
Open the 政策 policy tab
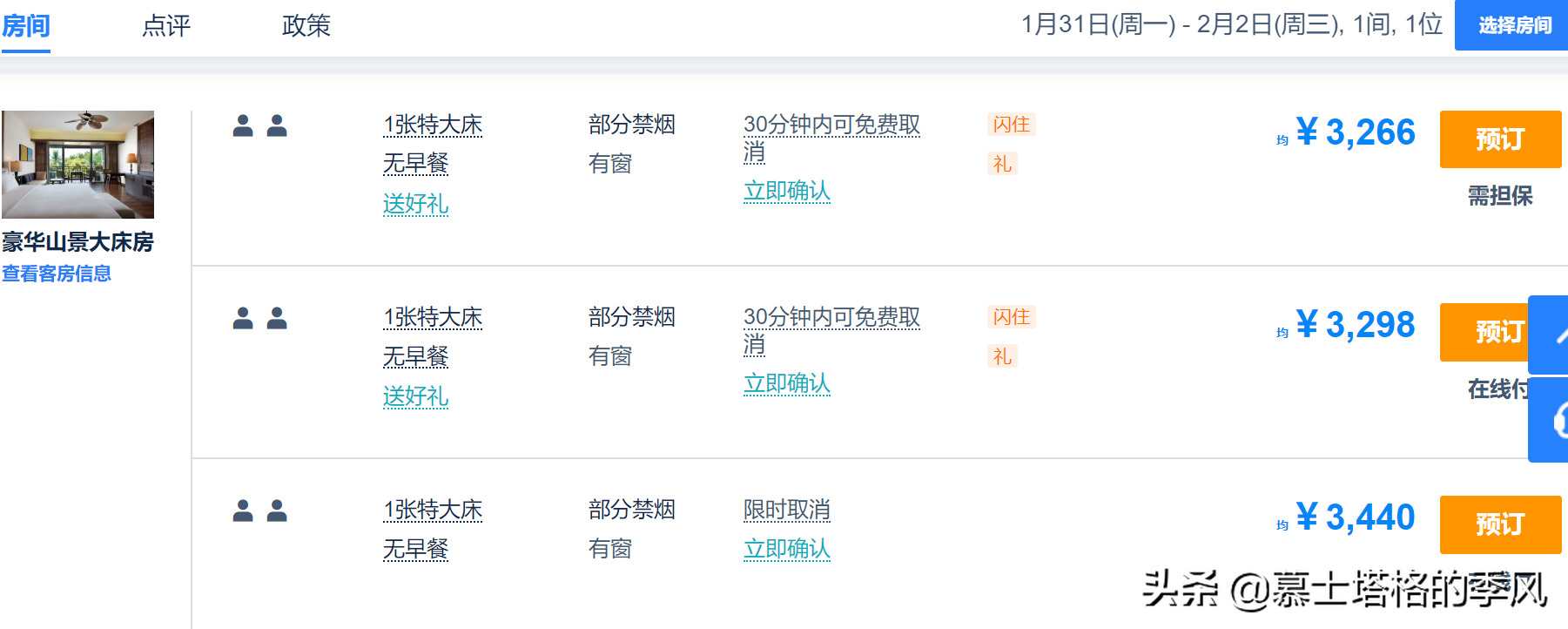coord(306,26)
